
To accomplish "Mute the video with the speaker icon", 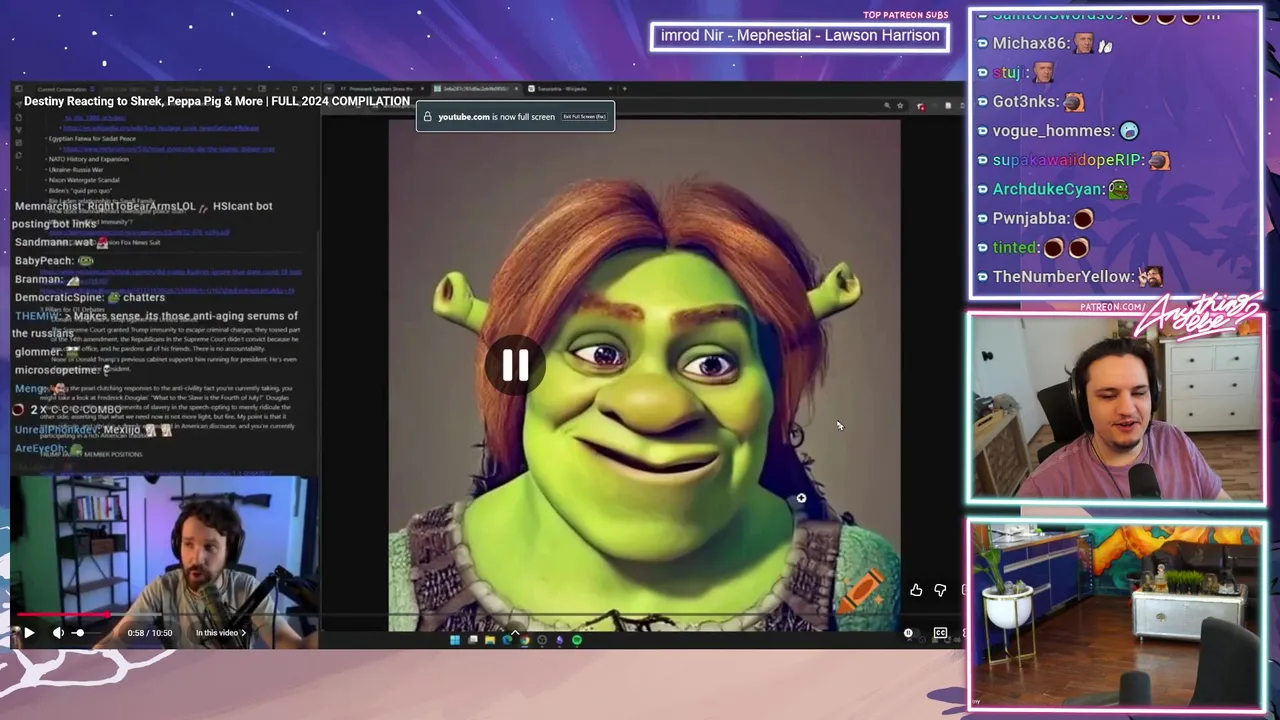I will [x=58, y=632].
